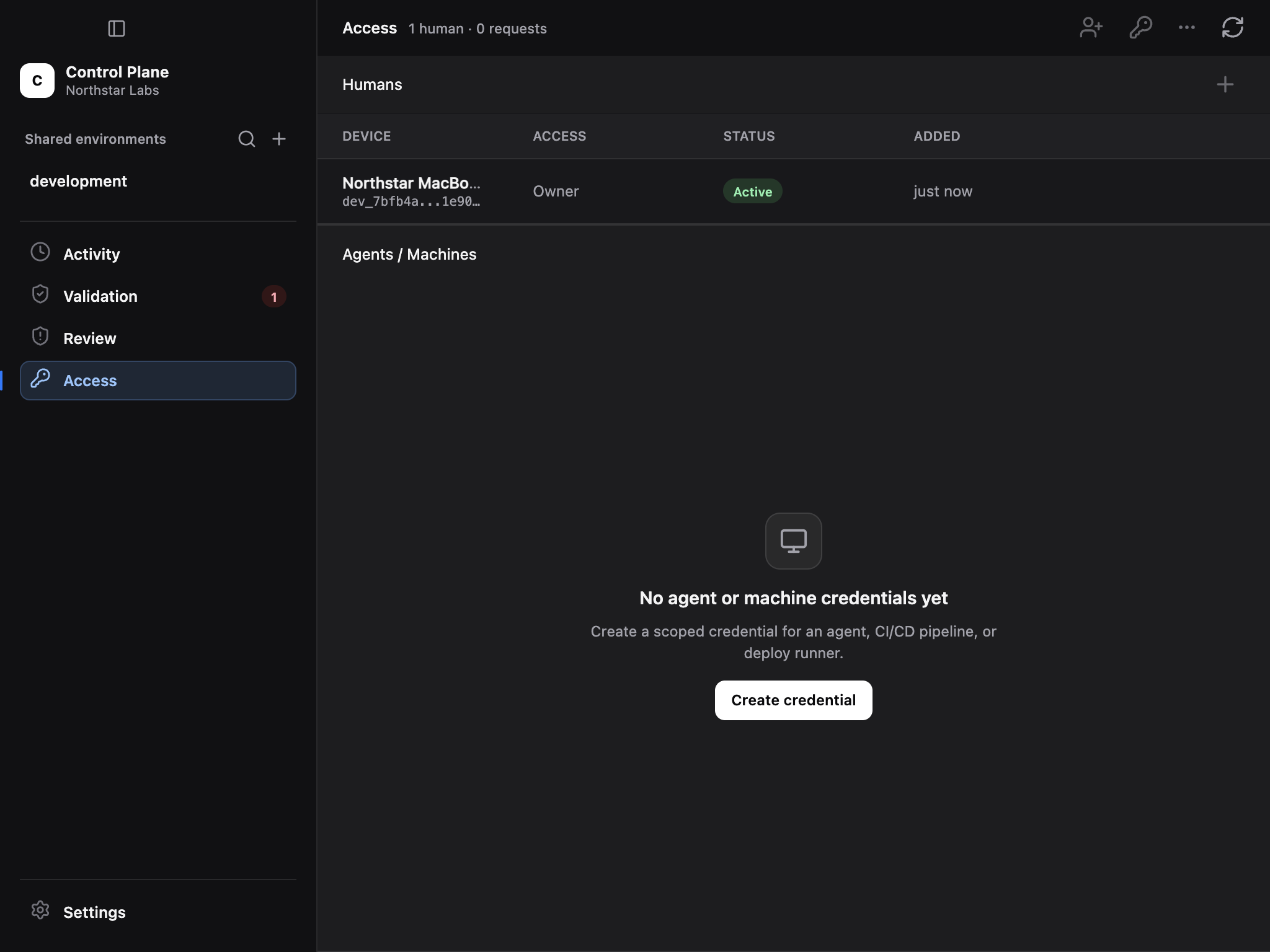The image size is (1270, 952).
Task: Click the Settings gear icon
Action: point(40,910)
